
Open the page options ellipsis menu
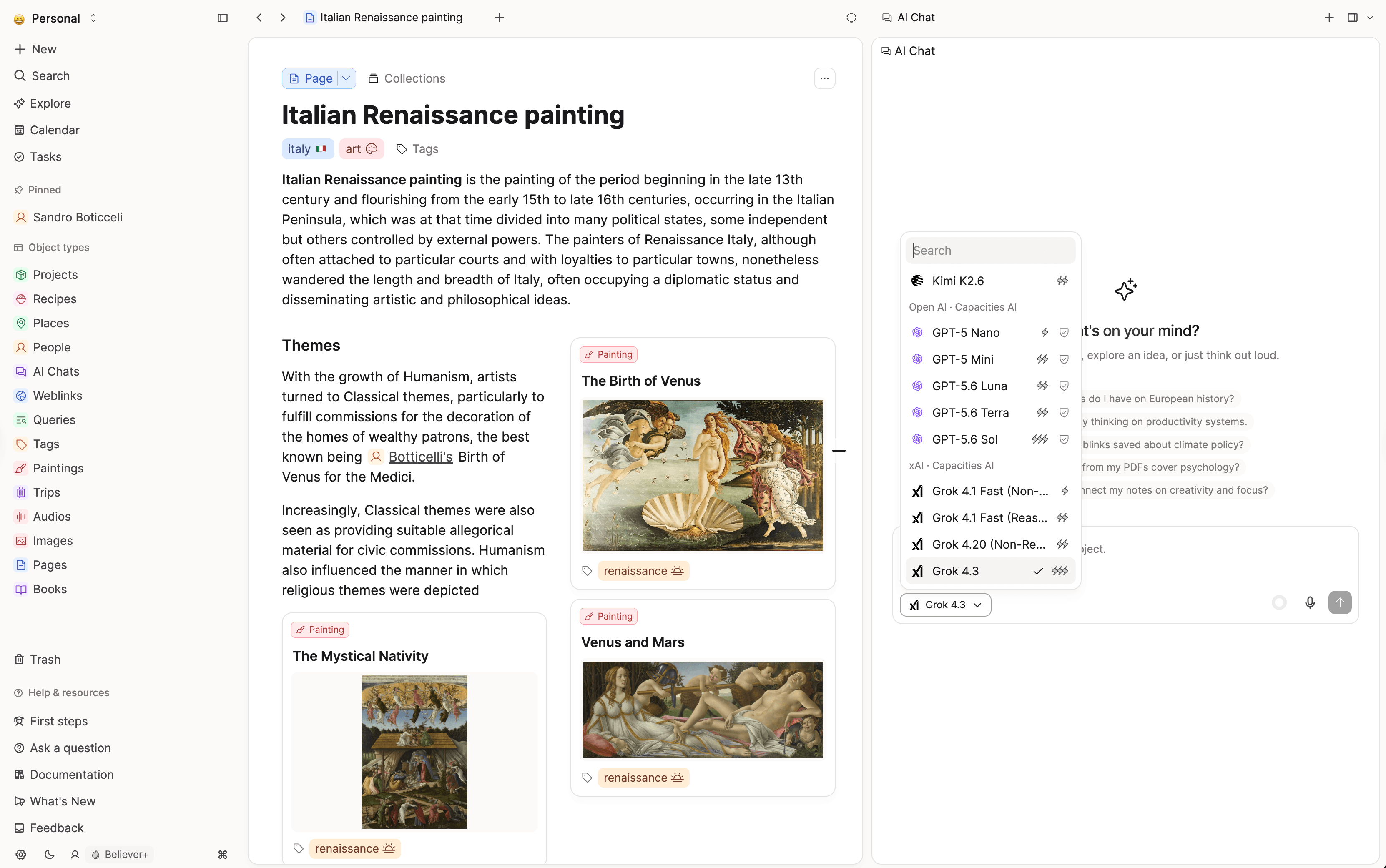tap(824, 79)
